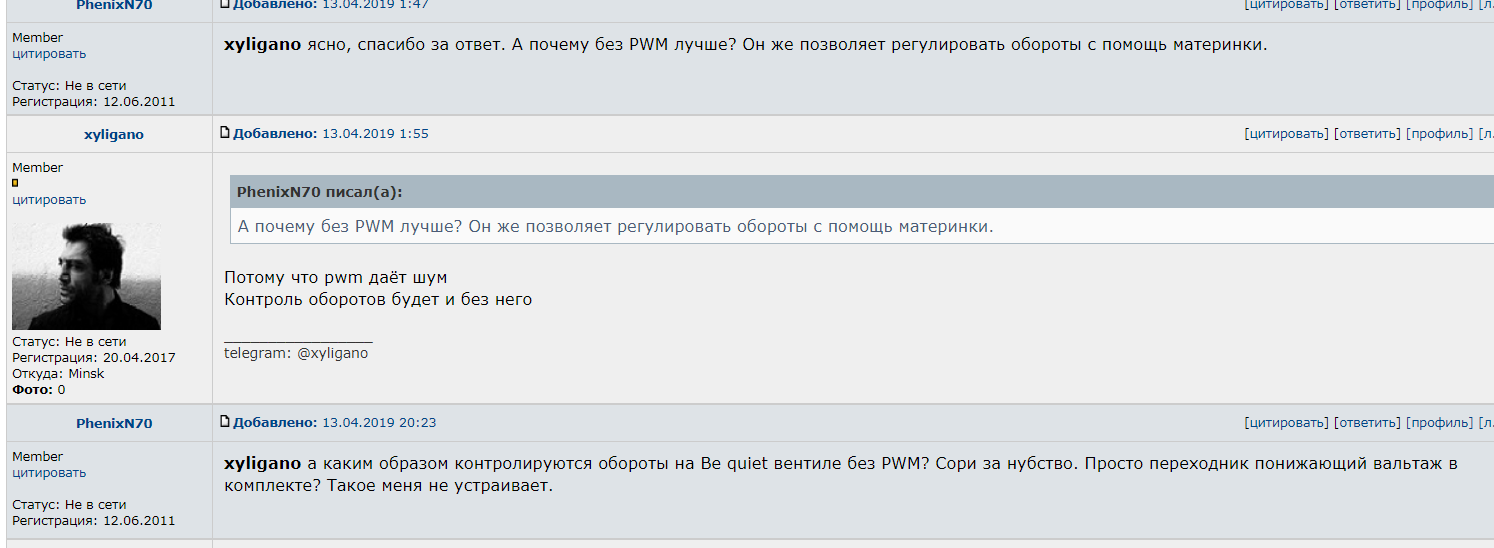Click the 'PhenixN70 писал(а):' quote header

point(319,192)
